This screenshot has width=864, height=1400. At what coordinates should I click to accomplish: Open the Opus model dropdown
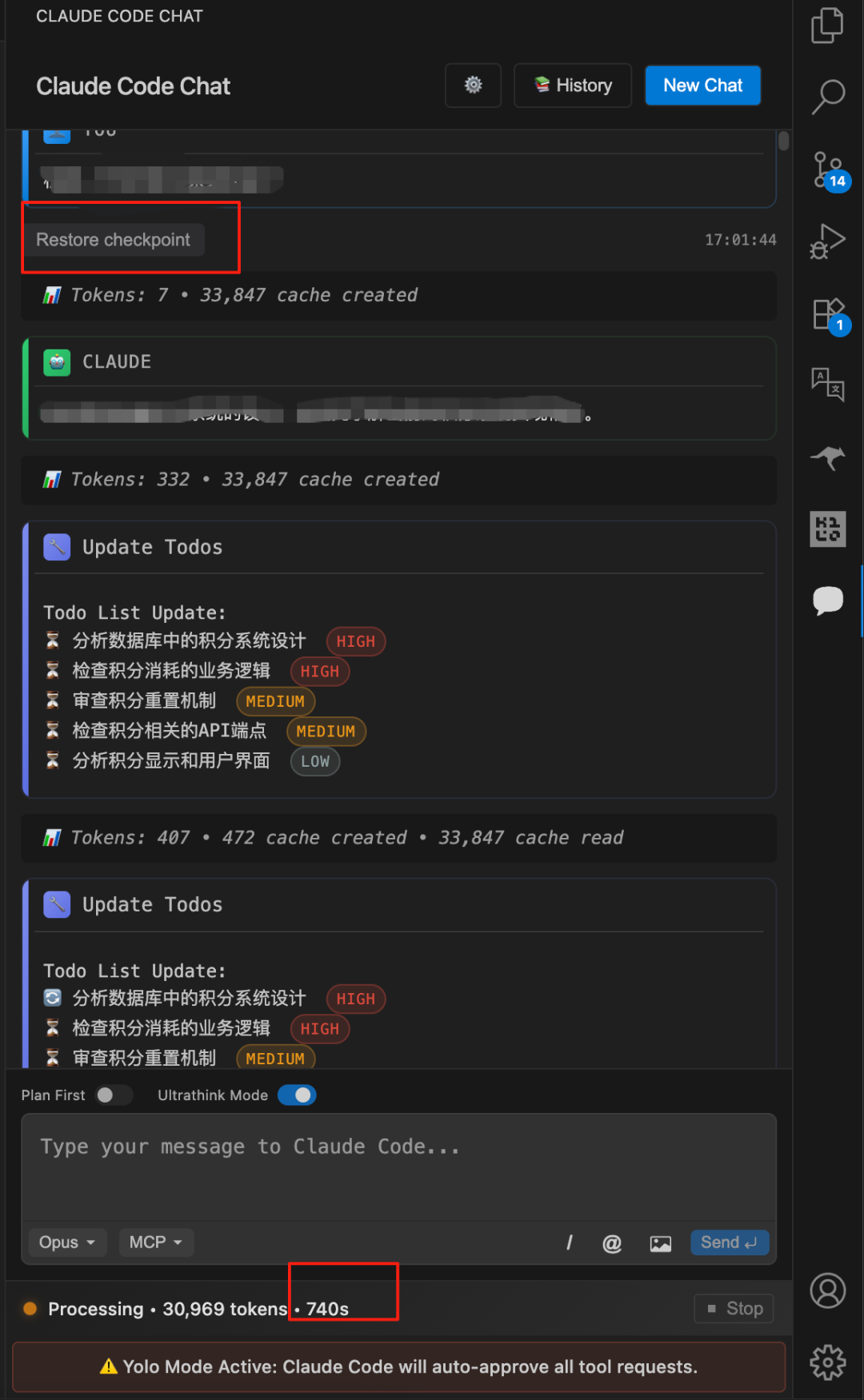point(66,1242)
